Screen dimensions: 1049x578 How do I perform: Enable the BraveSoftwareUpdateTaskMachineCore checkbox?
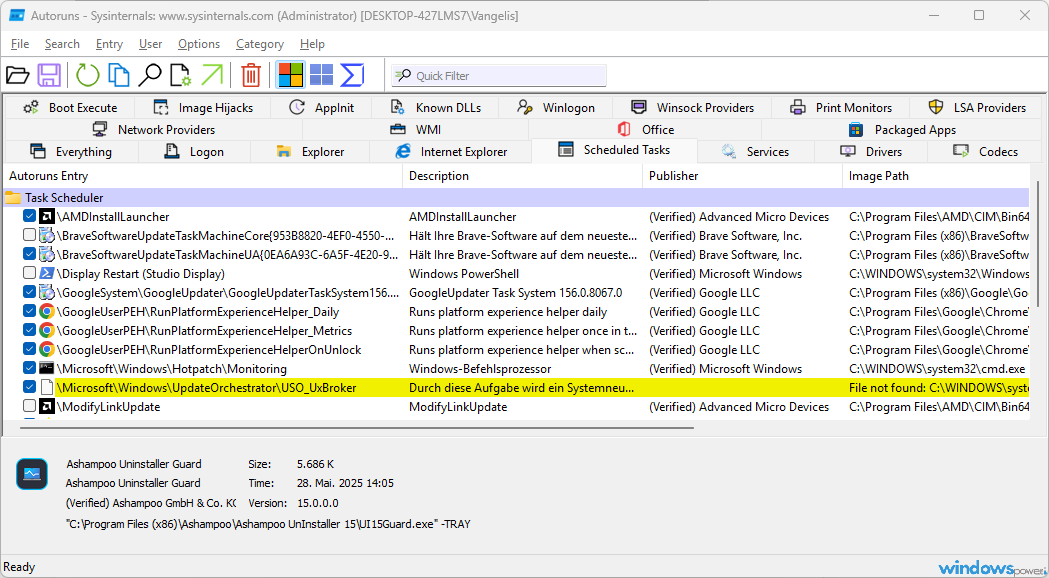[x=29, y=235]
